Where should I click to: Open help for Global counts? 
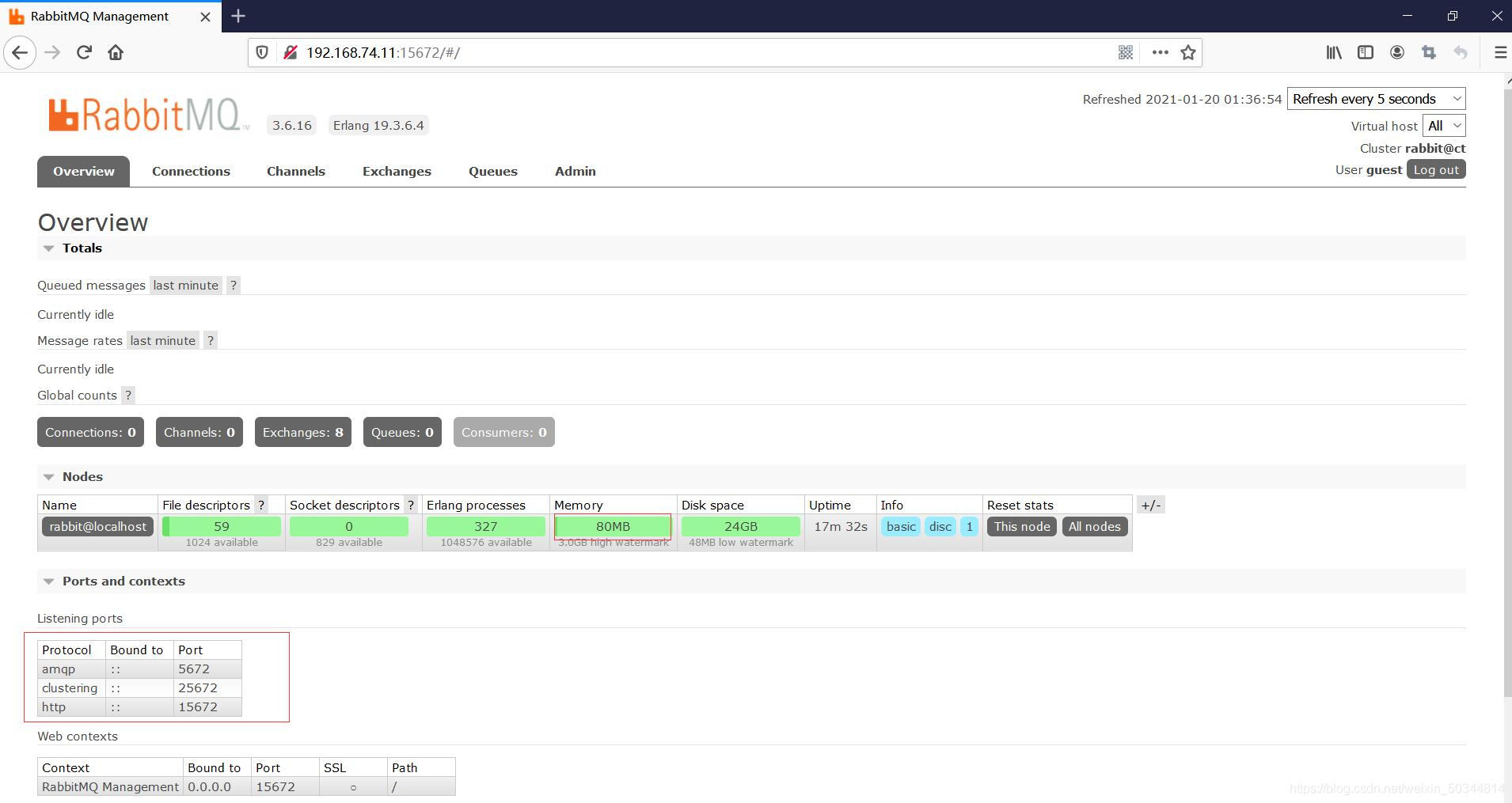coord(128,396)
